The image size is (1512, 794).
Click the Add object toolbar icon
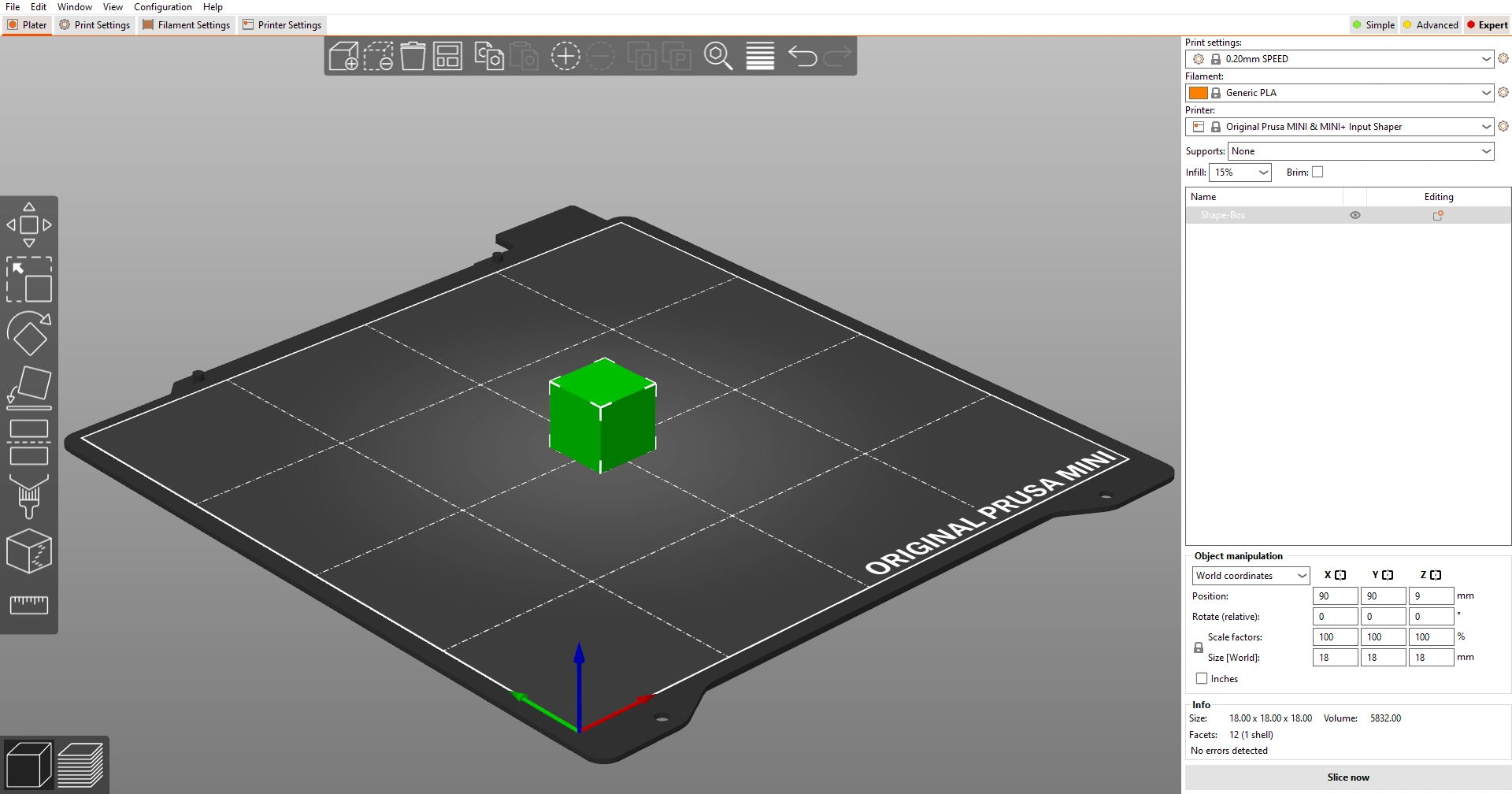pyautogui.click(x=343, y=57)
